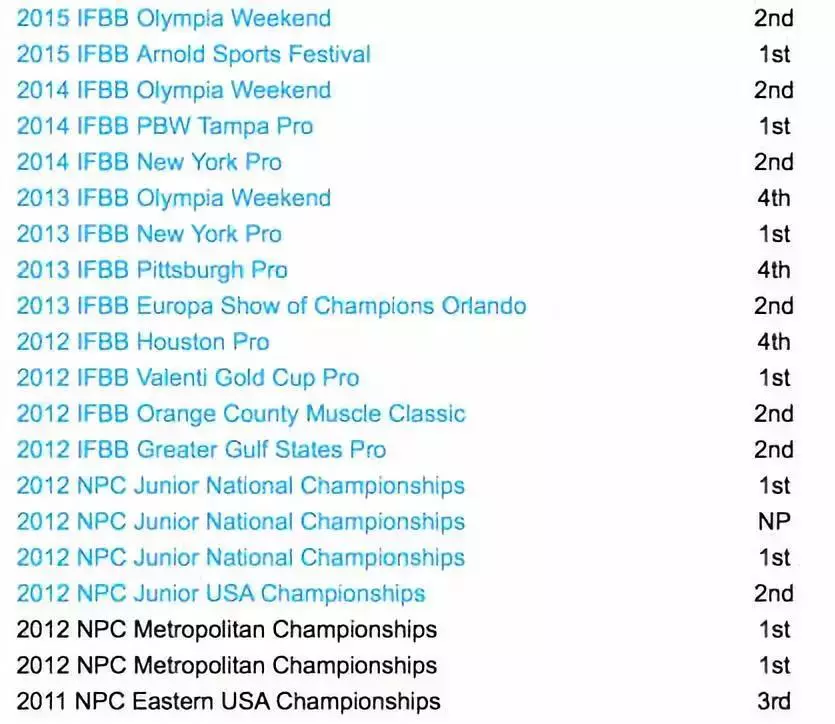Click the 4th placement beside Pittsburgh Pro
Screen dimensions: 835x724
point(773,270)
